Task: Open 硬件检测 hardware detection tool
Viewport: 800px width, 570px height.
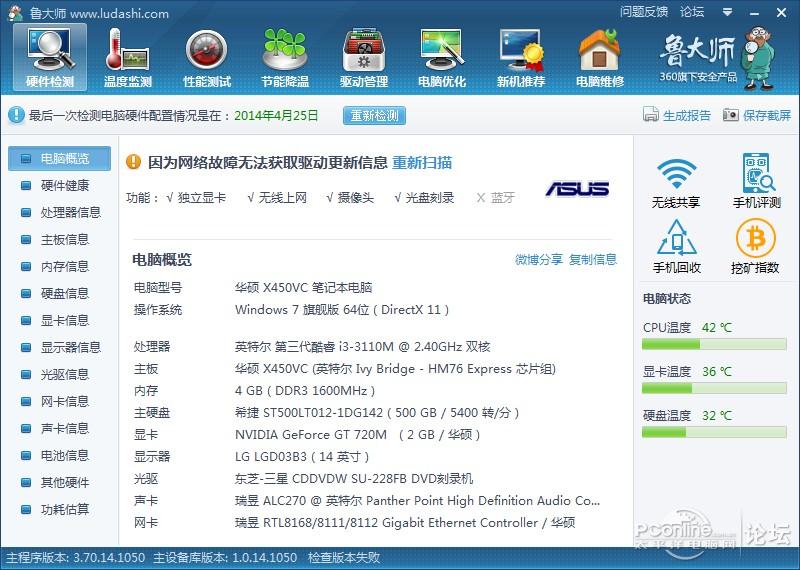Action: coord(50,57)
